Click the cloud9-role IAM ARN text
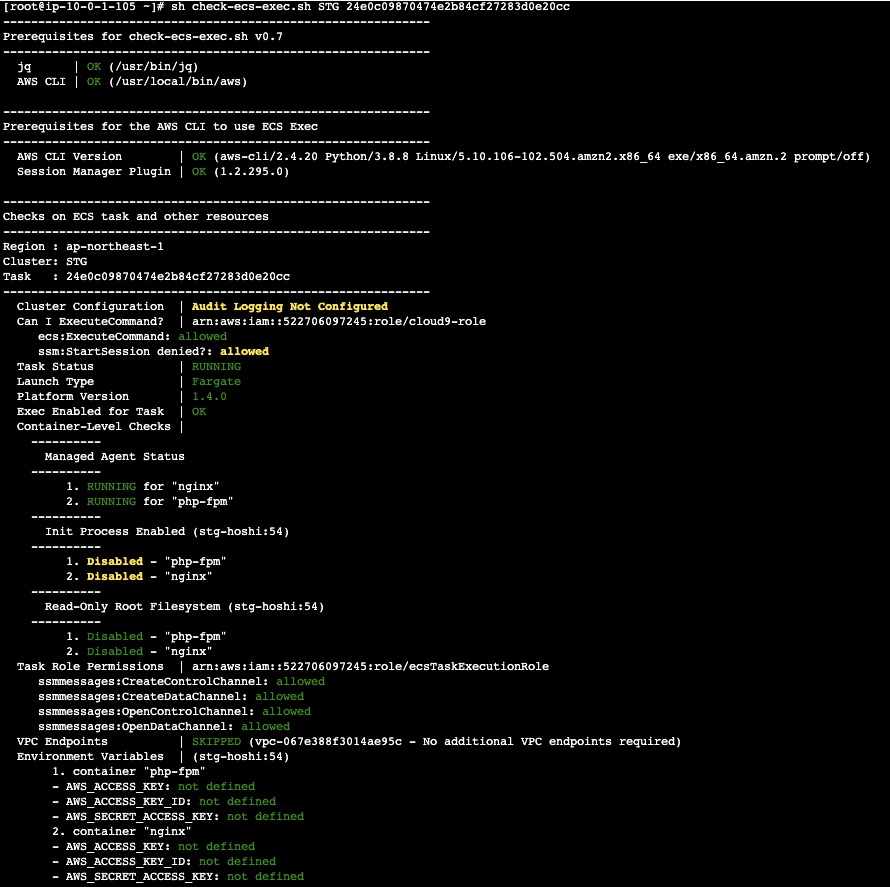The image size is (890, 887). [339, 321]
